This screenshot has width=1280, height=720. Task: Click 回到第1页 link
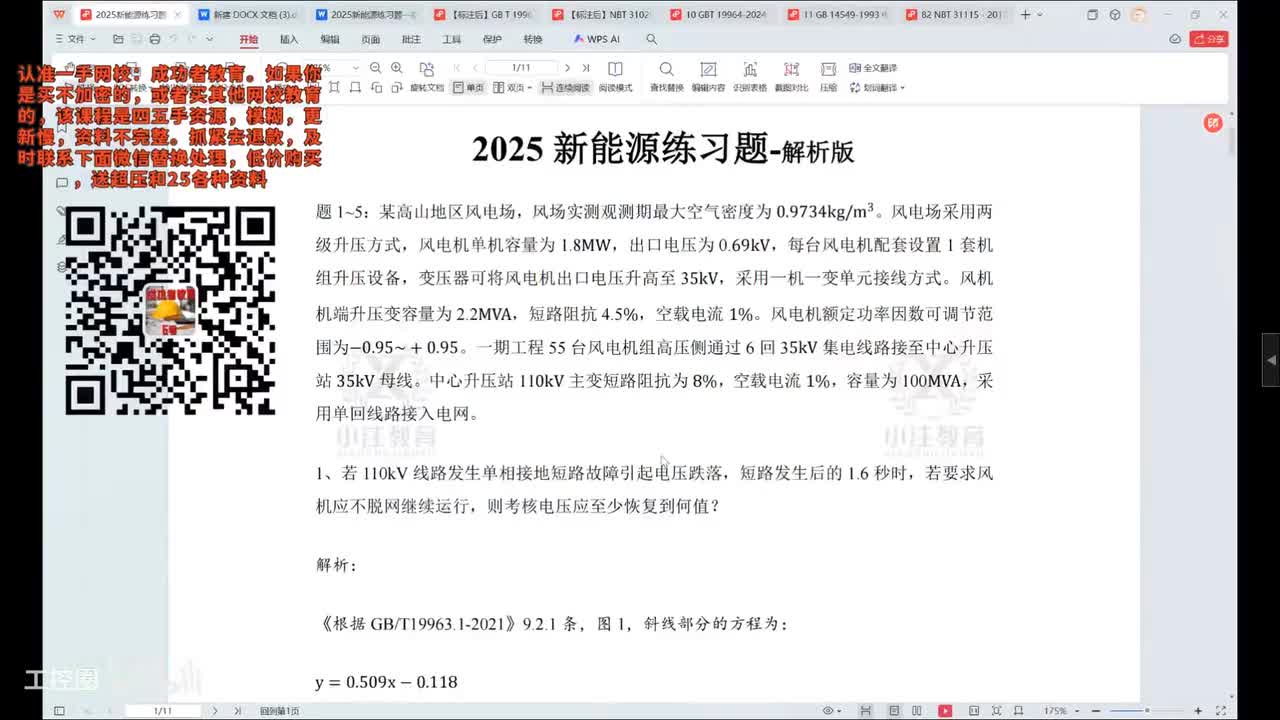coord(280,711)
